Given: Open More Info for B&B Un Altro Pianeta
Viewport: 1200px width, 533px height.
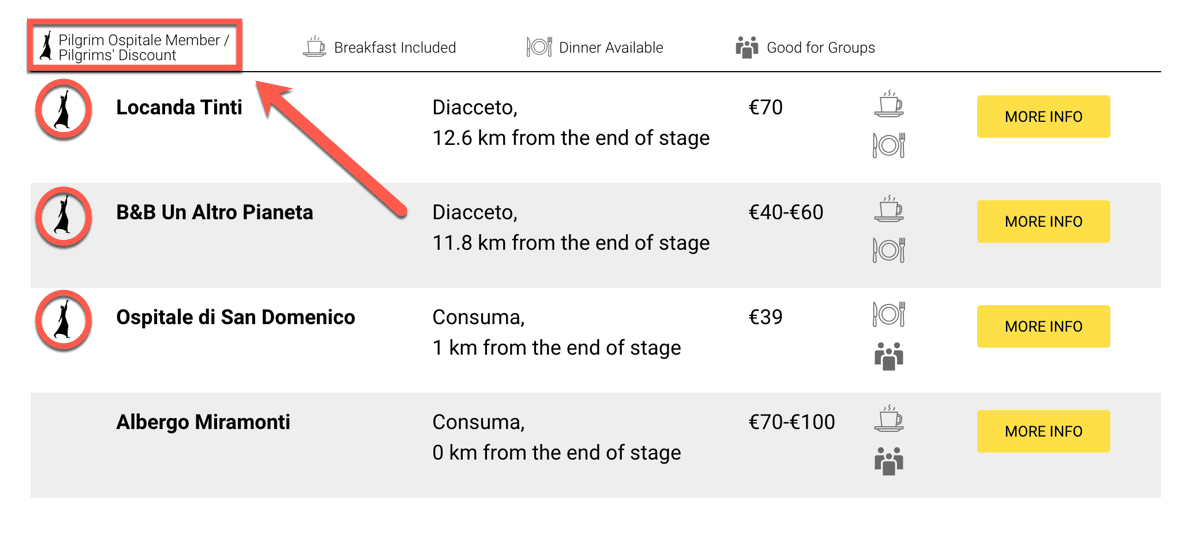Looking at the screenshot, I should click(x=1043, y=222).
